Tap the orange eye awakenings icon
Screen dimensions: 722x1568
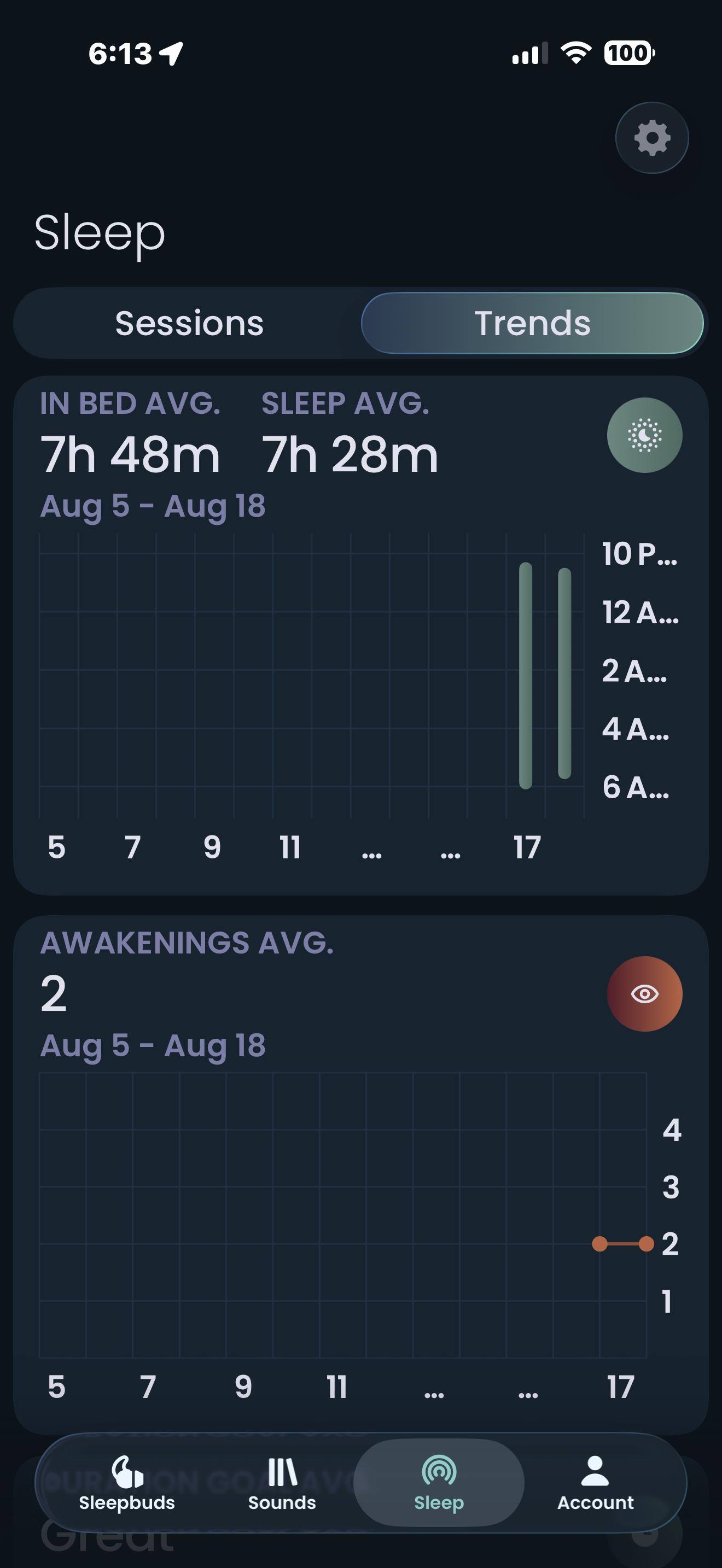click(645, 994)
